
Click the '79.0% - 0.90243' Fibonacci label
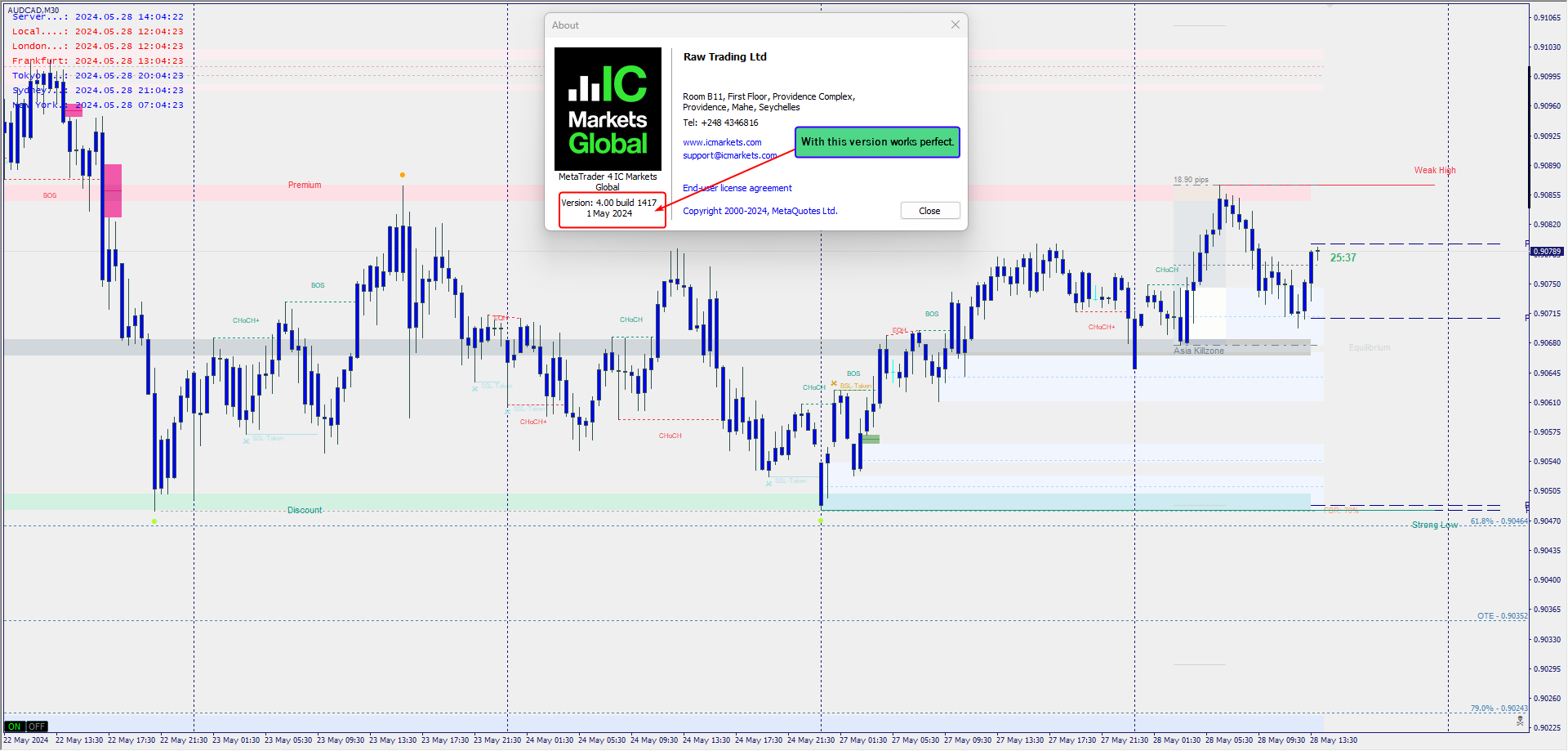click(x=1499, y=709)
